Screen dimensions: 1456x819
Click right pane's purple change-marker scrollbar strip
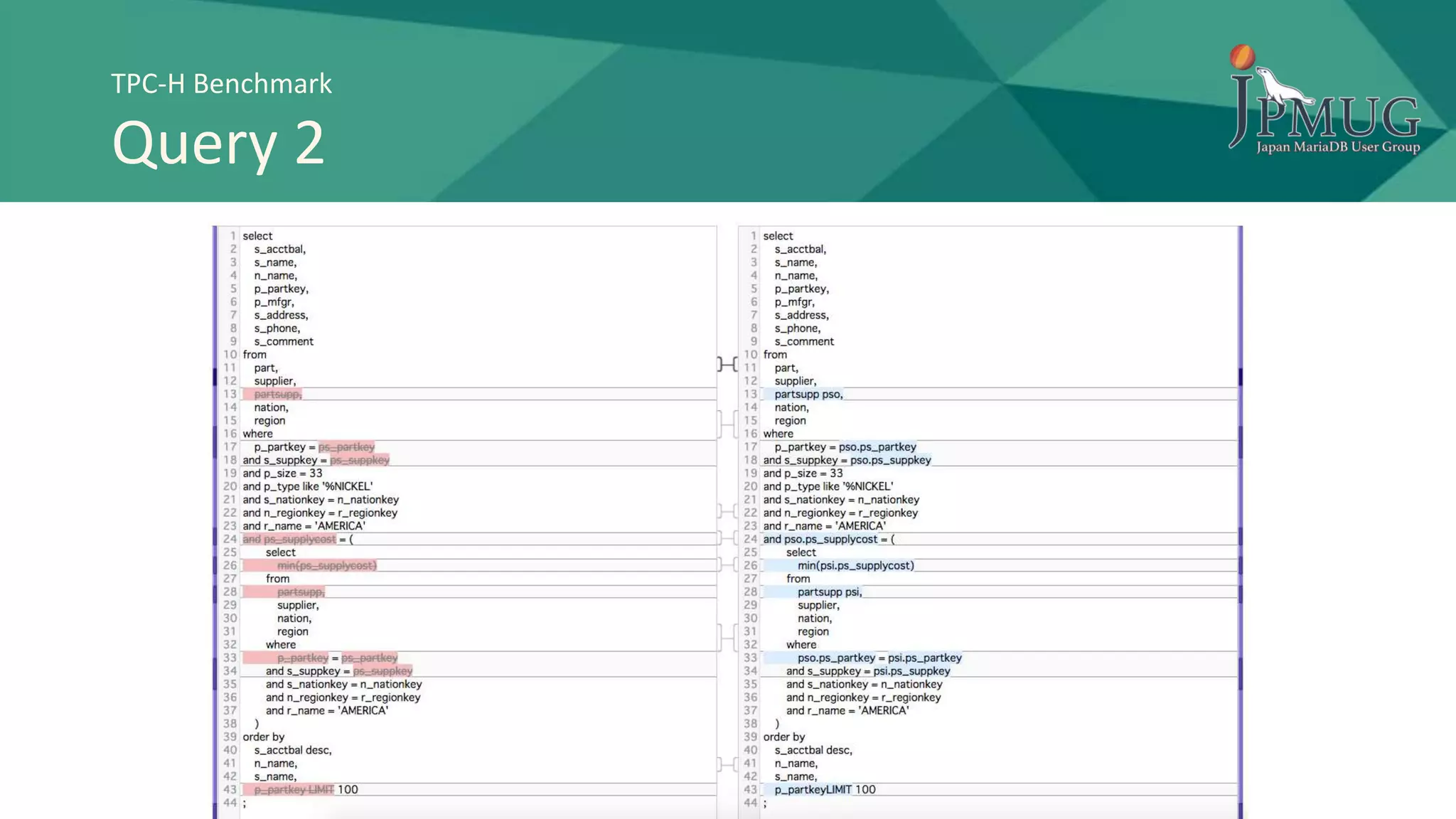(1241, 523)
